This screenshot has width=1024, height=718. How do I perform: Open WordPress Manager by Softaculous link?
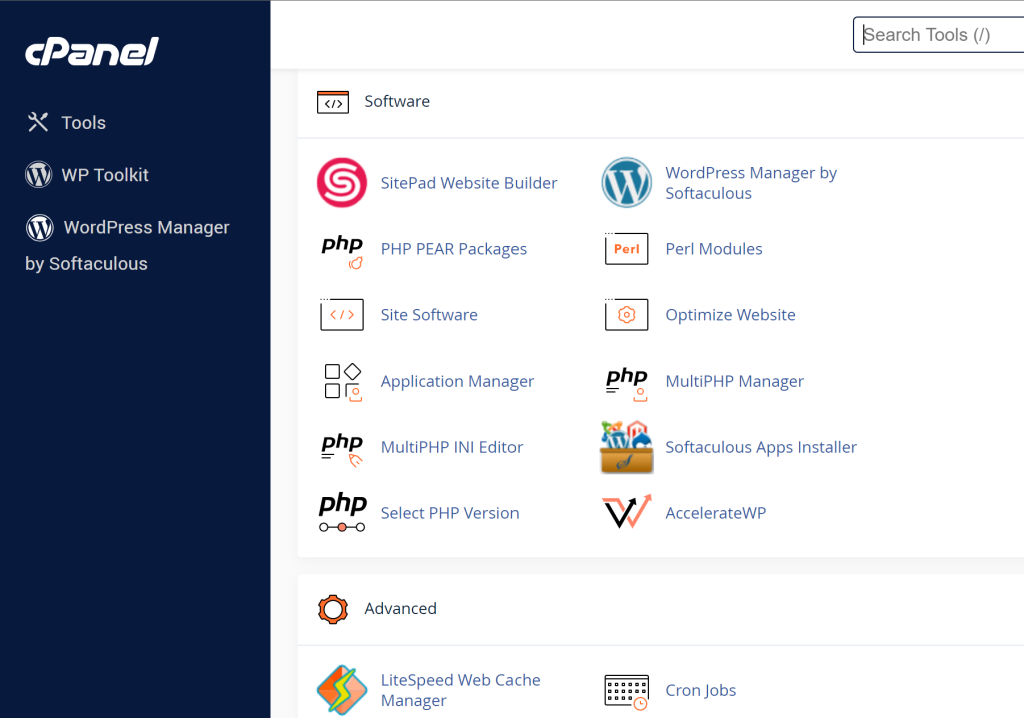(x=751, y=183)
